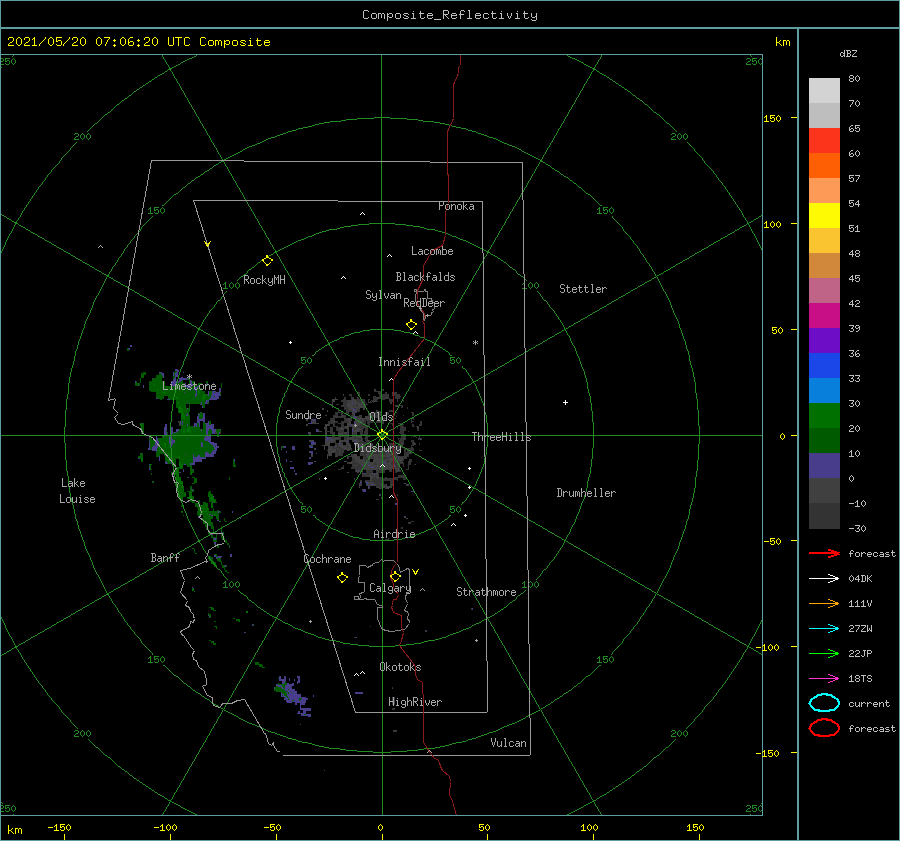Click the Strathmore label
Screen dimensions: 900x841
pos(486,592)
